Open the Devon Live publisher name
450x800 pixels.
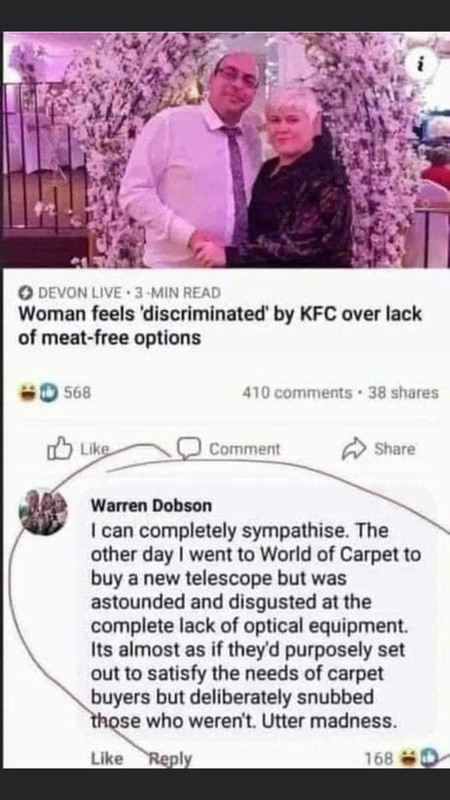tap(80, 293)
